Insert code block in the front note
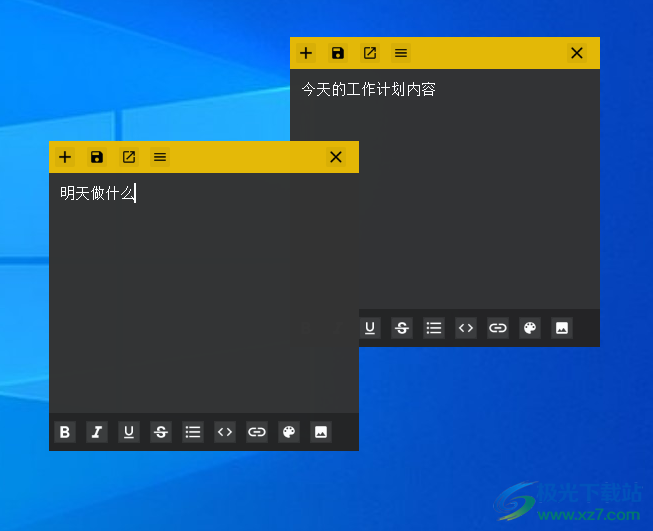This screenshot has width=653, height=531. [225, 432]
